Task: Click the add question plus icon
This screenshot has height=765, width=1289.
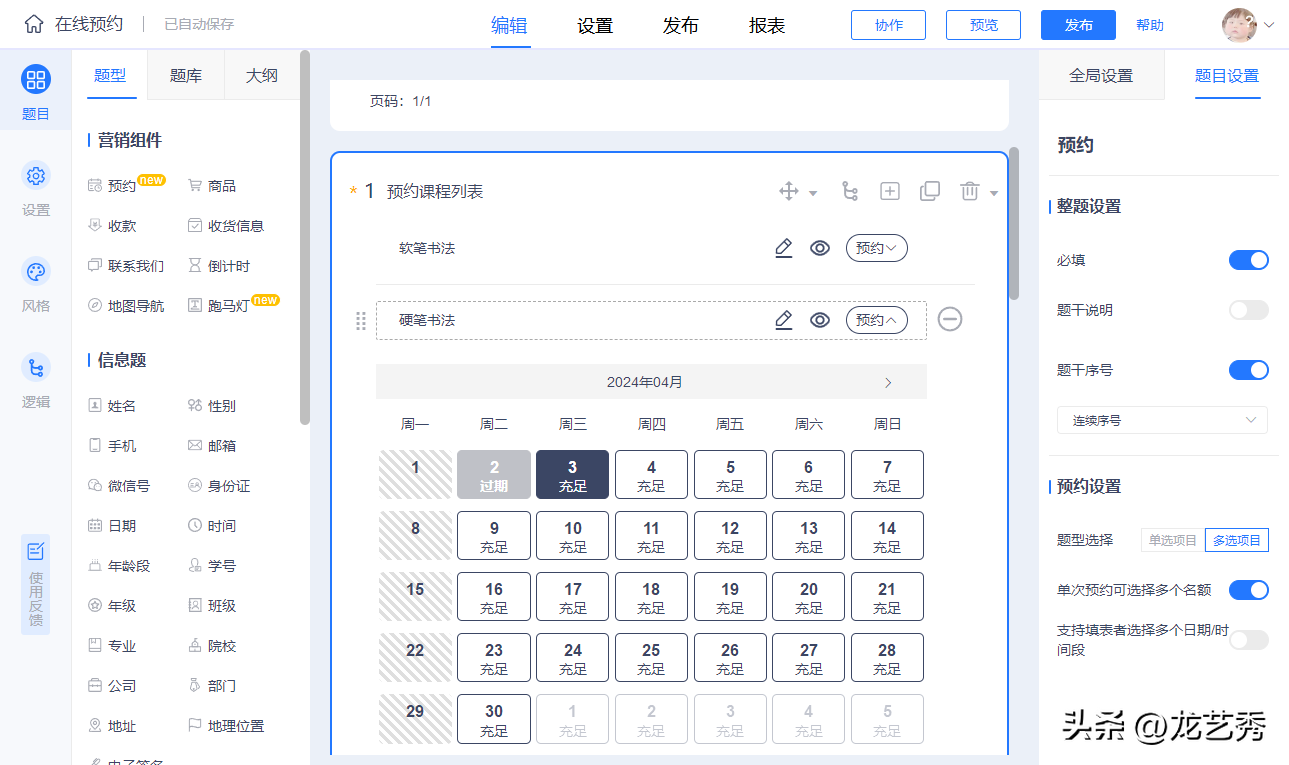Action: tap(890, 191)
